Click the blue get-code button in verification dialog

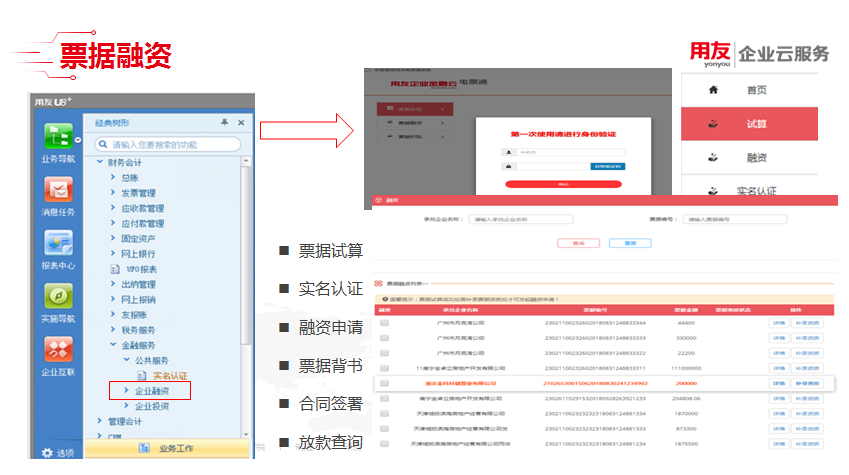coord(608,166)
